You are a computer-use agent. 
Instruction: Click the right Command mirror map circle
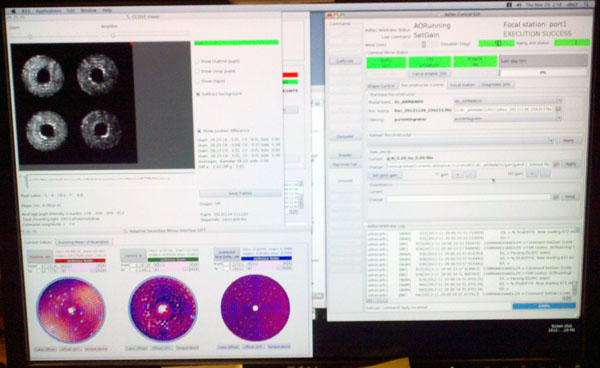coord(255,308)
